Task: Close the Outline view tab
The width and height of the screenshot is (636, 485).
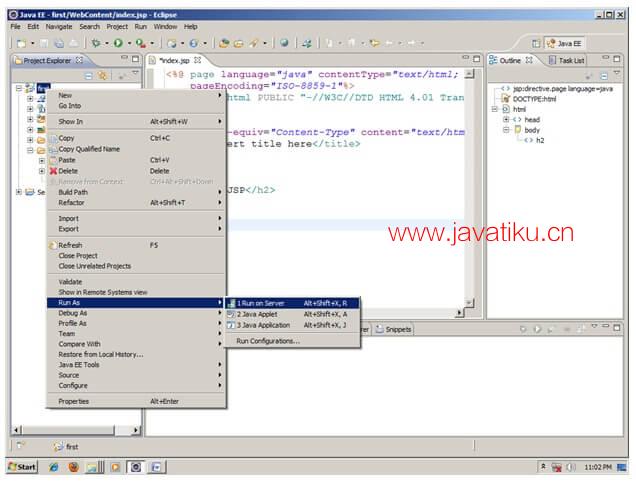Action: [529, 60]
